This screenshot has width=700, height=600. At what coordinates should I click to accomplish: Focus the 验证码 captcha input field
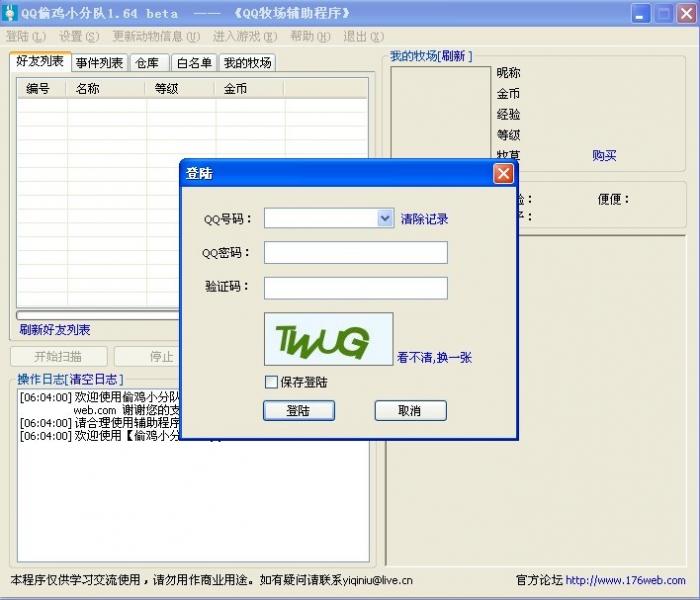355,288
